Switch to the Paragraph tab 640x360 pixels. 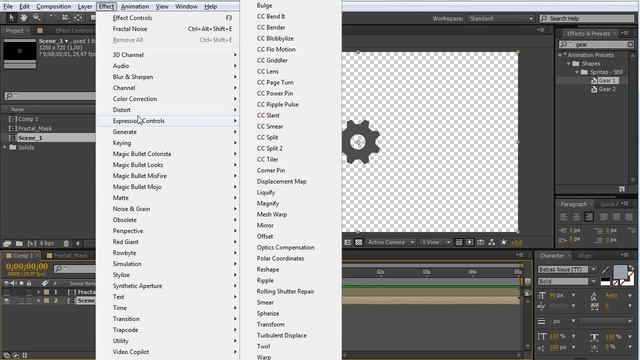(573, 204)
